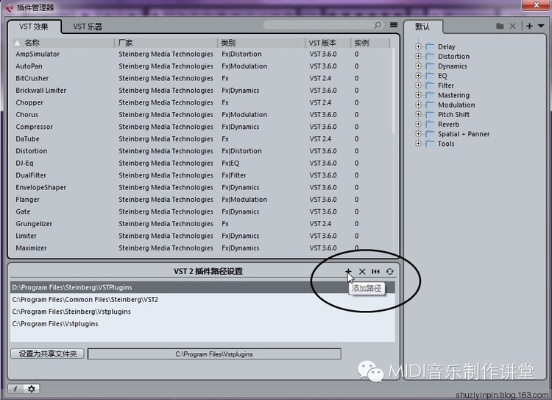Image resolution: width=552 pixels, height=400 pixels.
Task: Expand the Delay folder
Action: click(x=418, y=46)
